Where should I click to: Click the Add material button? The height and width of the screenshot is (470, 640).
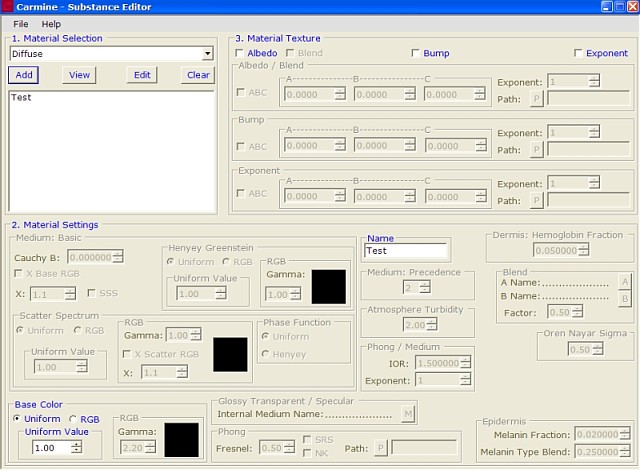click(24, 75)
